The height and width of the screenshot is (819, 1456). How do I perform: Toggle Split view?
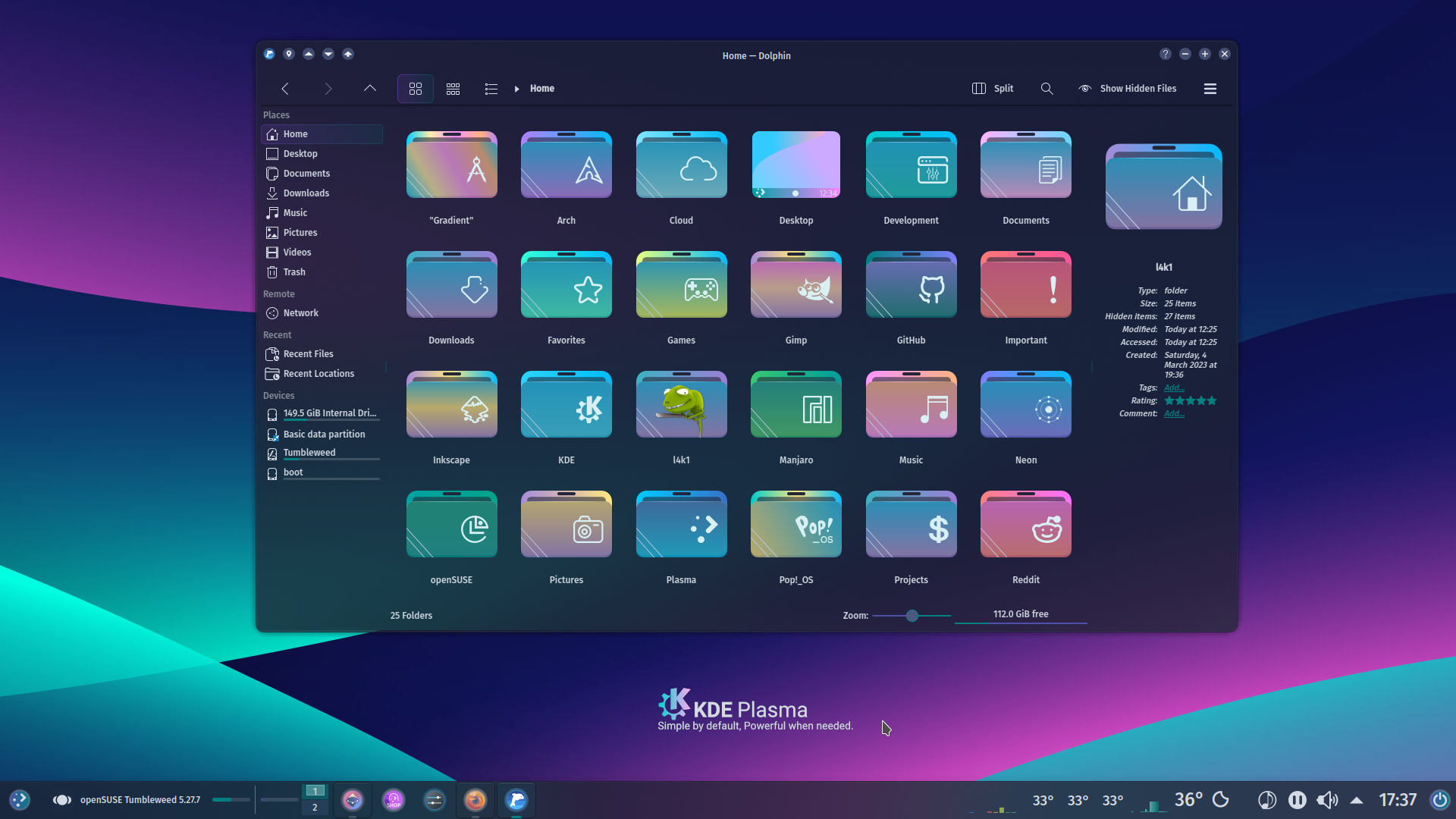(x=993, y=89)
